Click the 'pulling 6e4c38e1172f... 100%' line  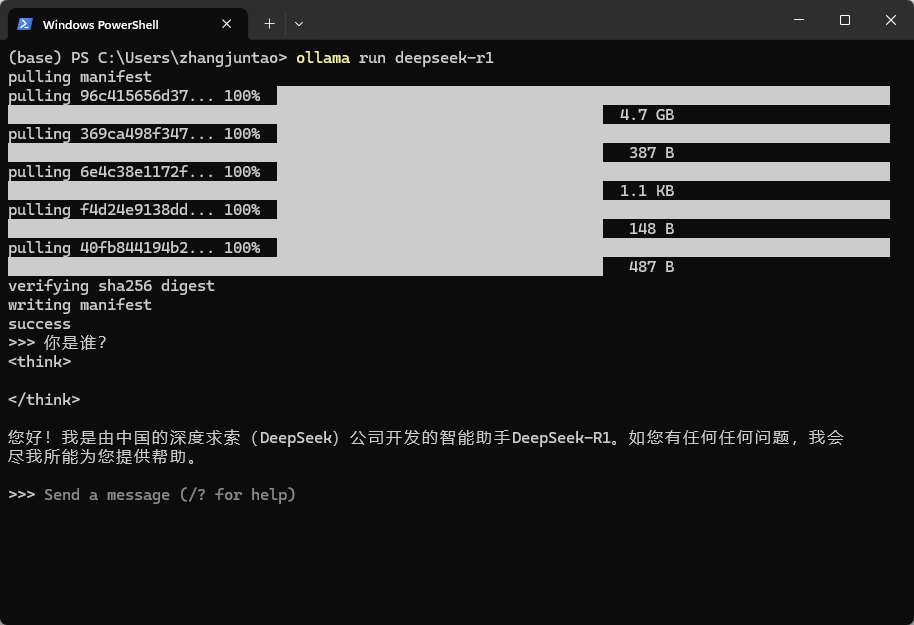point(134,171)
